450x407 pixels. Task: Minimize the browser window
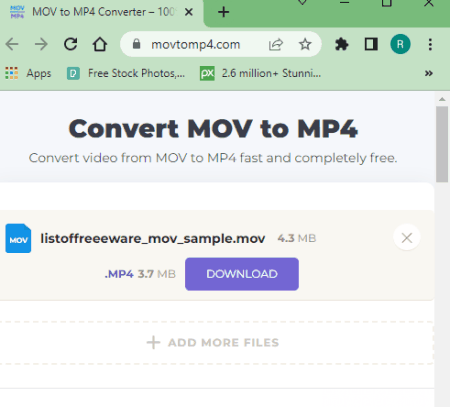pyautogui.click(x=344, y=3)
